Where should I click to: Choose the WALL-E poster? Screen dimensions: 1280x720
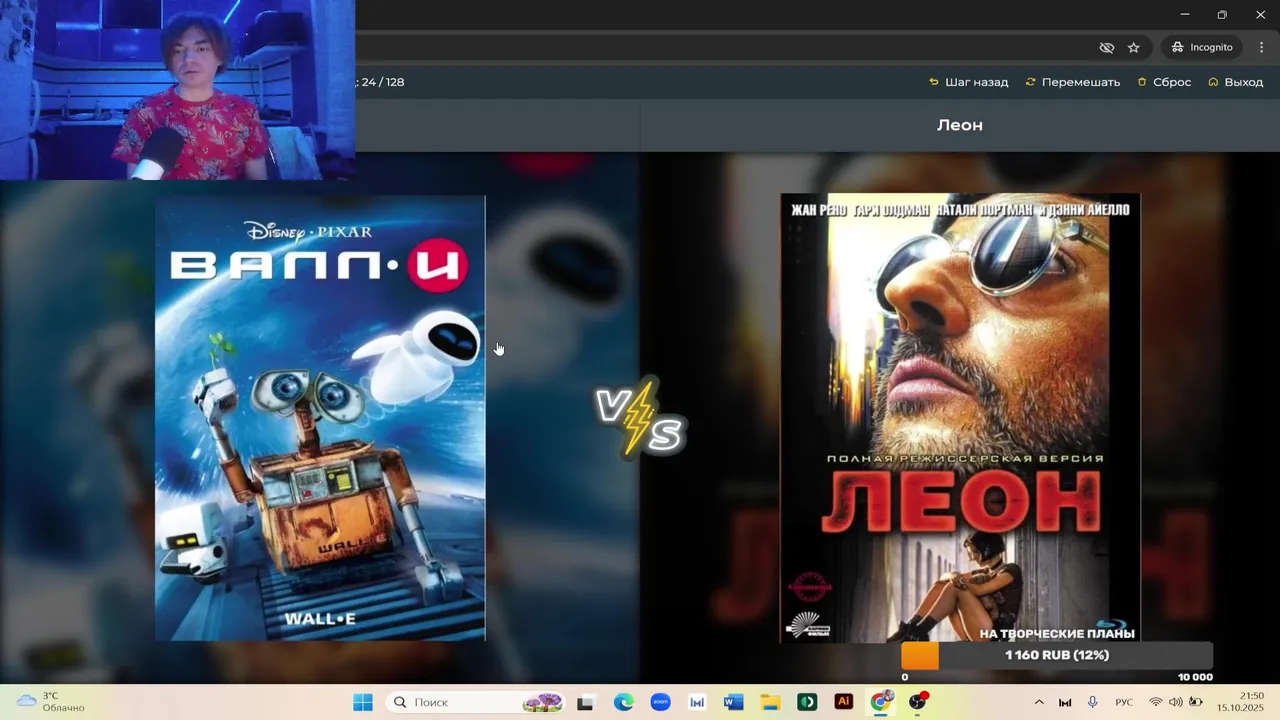coord(320,418)
